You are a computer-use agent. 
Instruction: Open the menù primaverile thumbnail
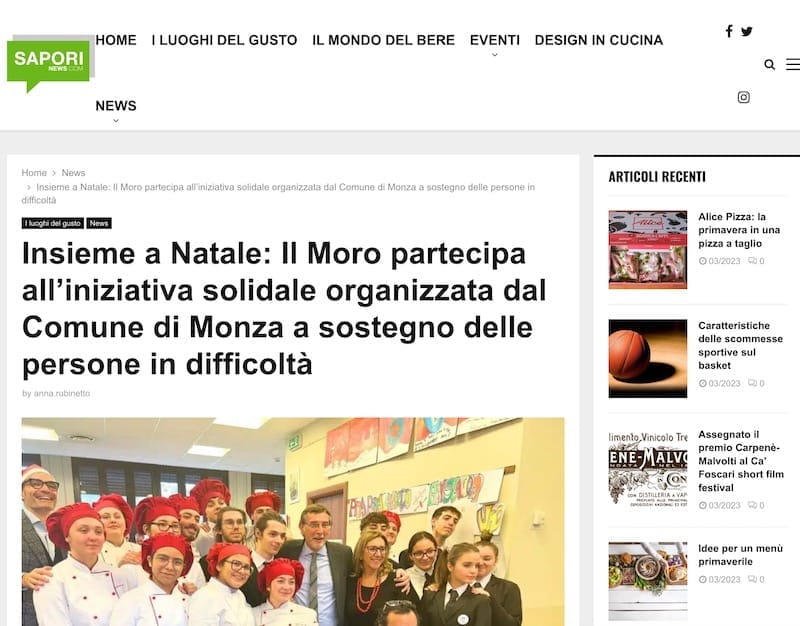pos(647,581)
